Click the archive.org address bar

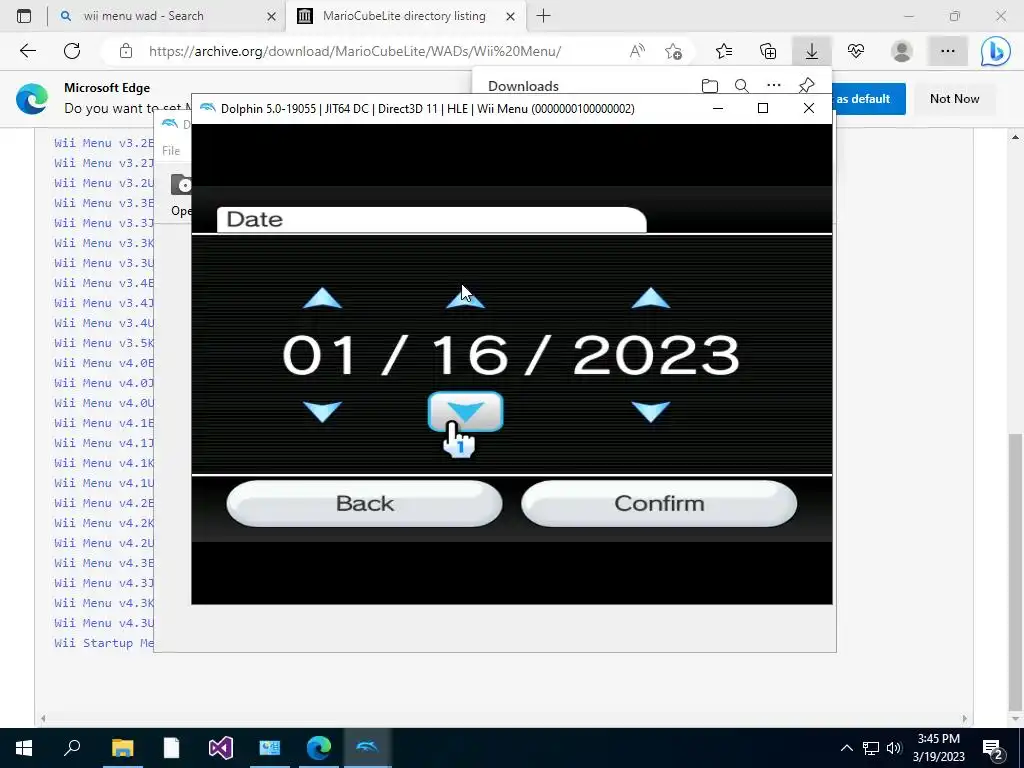(x=355, y=51)
